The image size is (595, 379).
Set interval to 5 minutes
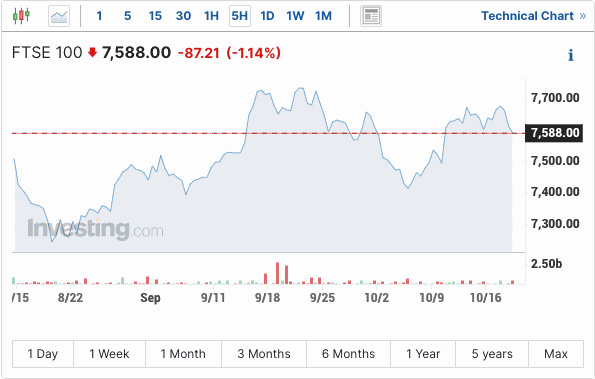click(x=128, y=16)
